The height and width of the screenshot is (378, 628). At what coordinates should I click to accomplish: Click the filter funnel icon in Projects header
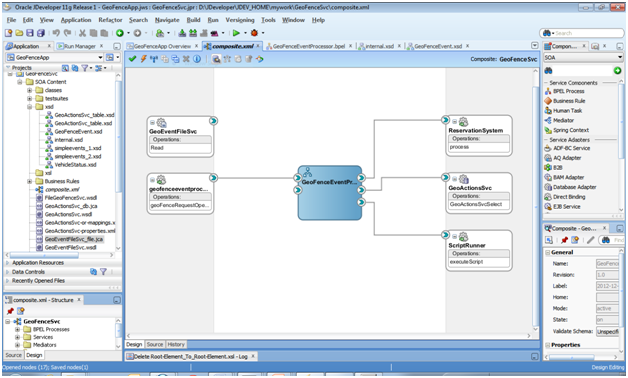pos(85,68)
